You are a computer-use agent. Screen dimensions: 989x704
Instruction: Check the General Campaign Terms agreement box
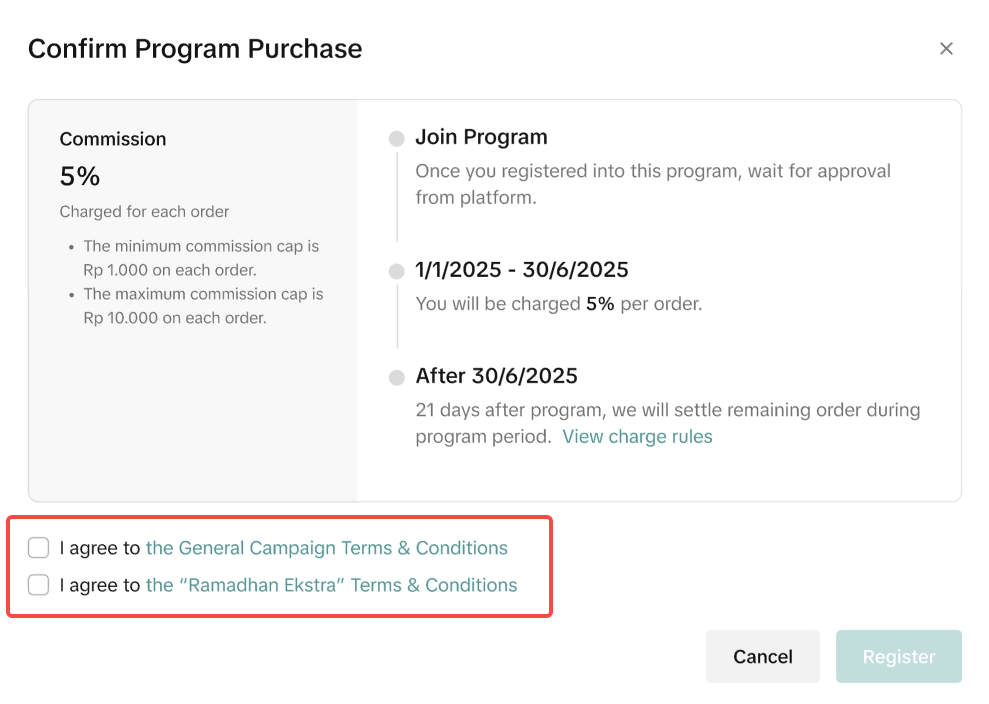pyautogui.click(x=39, y=548)
